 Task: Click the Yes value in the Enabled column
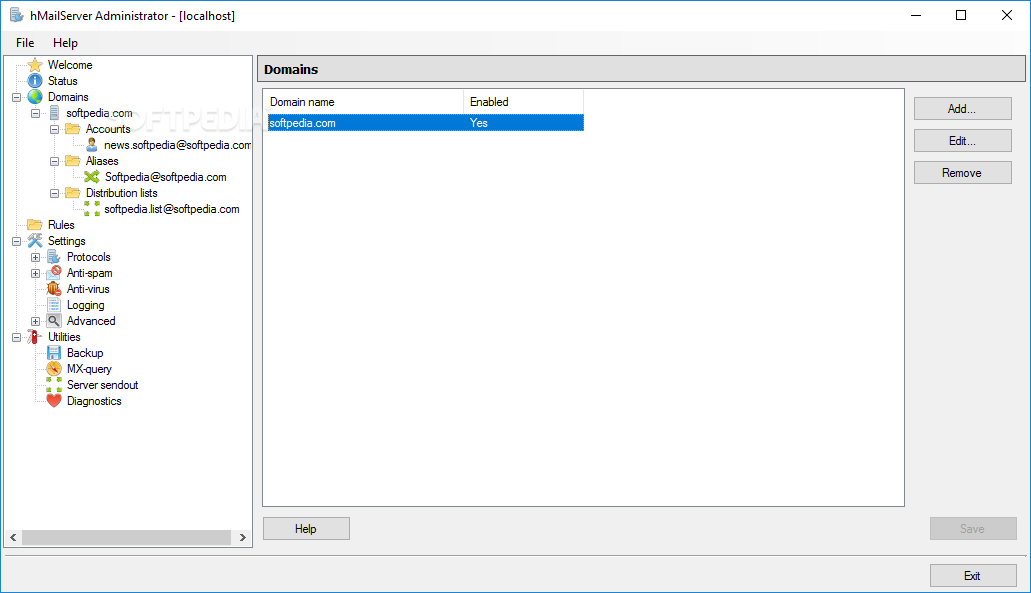coord(479,123)
